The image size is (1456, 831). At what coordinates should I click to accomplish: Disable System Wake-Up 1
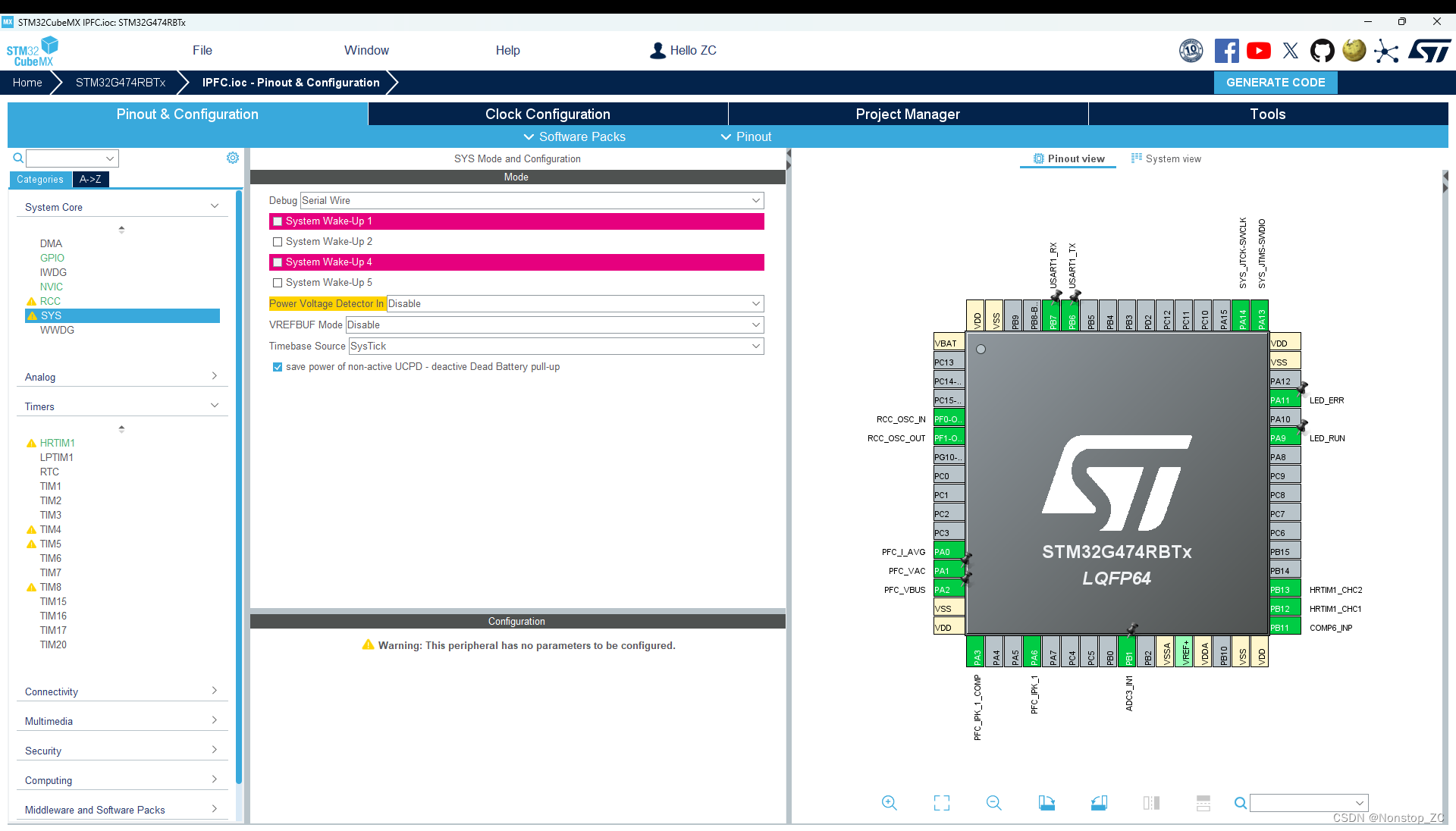pos(278,221)
